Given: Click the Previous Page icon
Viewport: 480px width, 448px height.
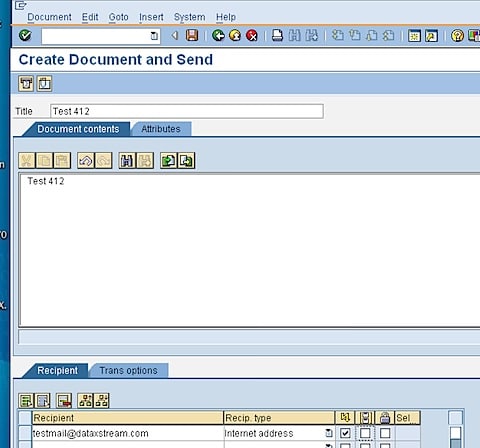Looking at the screenshot, I should pyautogui.click(x=355, y=35).
